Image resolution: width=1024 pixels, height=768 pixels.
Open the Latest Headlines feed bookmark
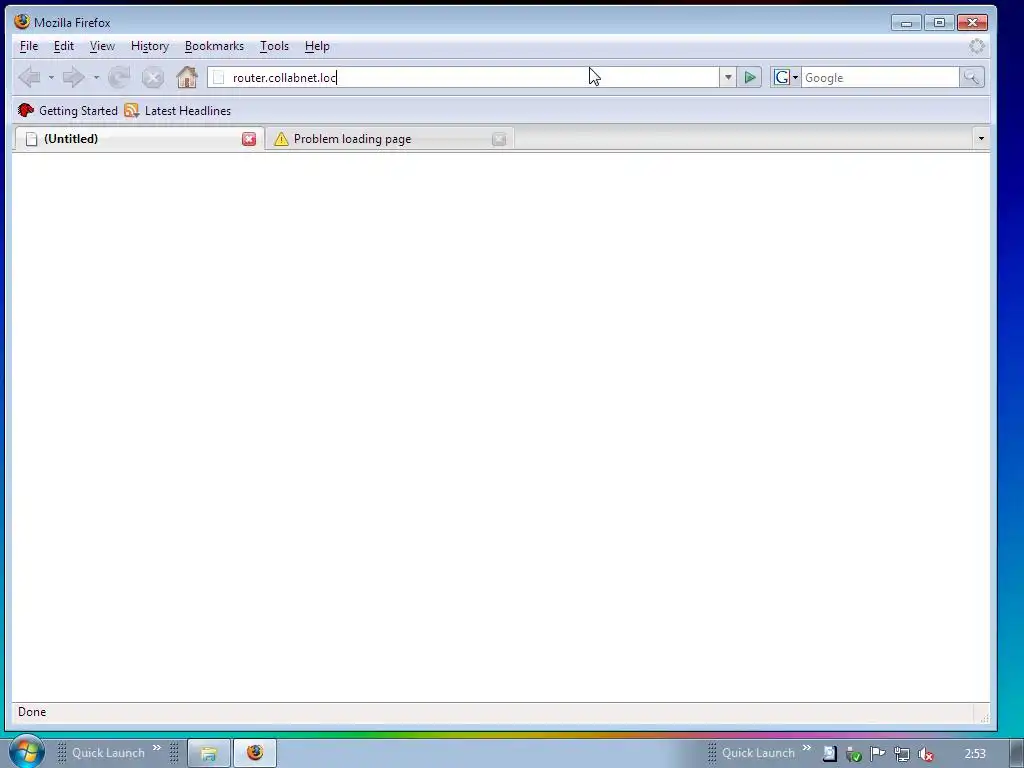[x=178, y=110]
